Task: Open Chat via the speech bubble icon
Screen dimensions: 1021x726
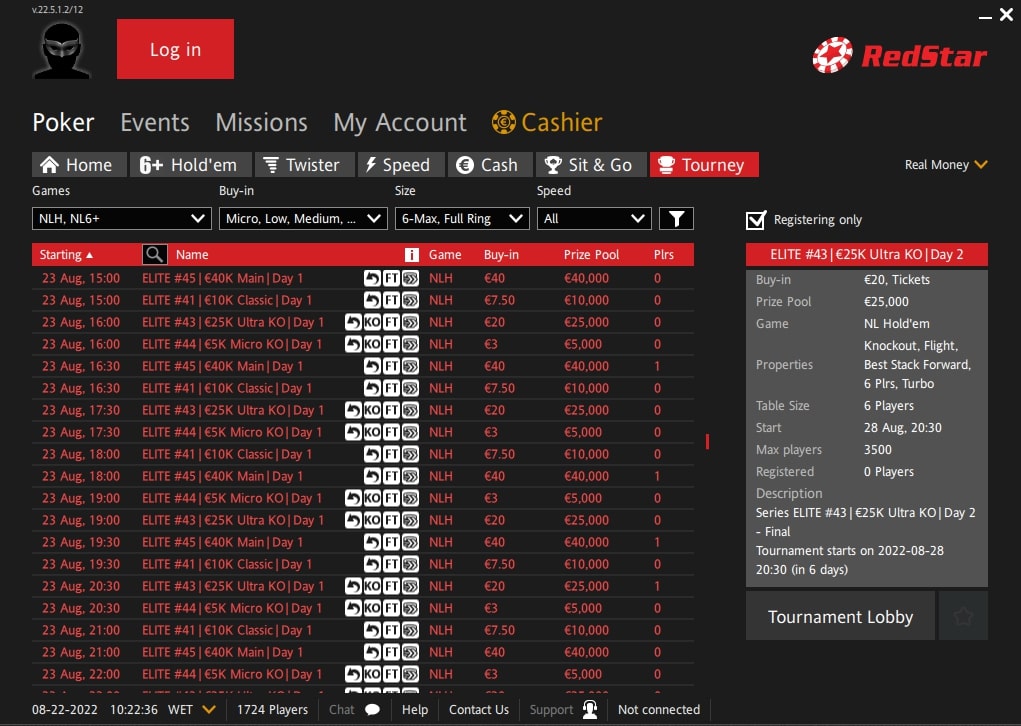Action: tap(371, 709)
